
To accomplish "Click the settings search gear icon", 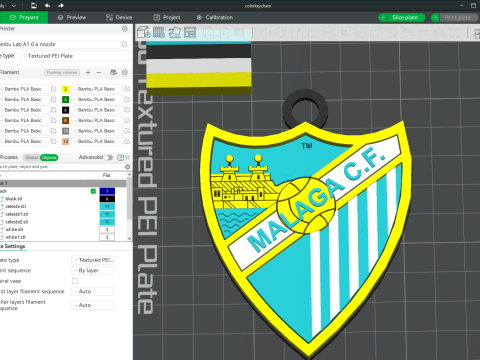I will pyautogui.click(x=127, y=167).
